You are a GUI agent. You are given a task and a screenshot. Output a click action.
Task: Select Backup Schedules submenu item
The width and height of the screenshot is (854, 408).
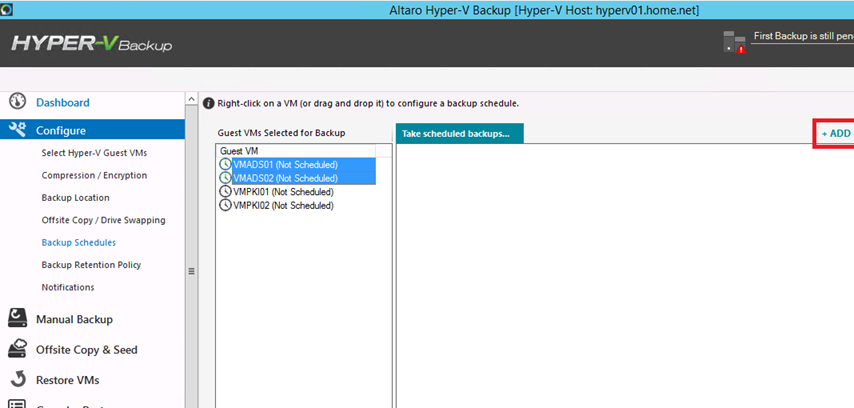pos(79,242)
